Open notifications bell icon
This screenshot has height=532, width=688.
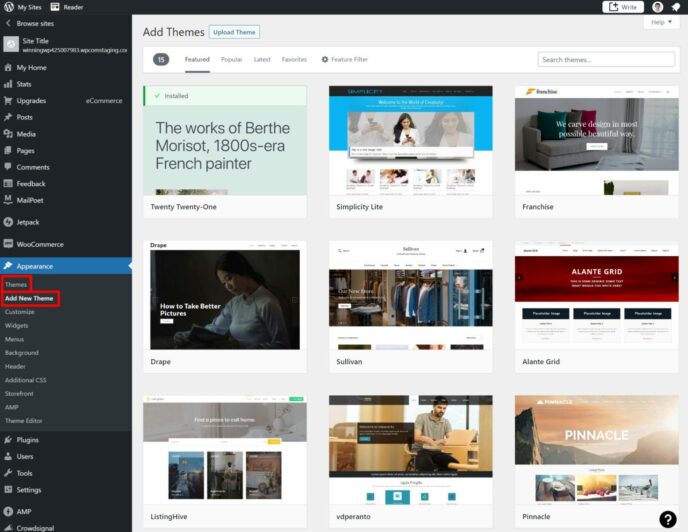pos(676,7)
